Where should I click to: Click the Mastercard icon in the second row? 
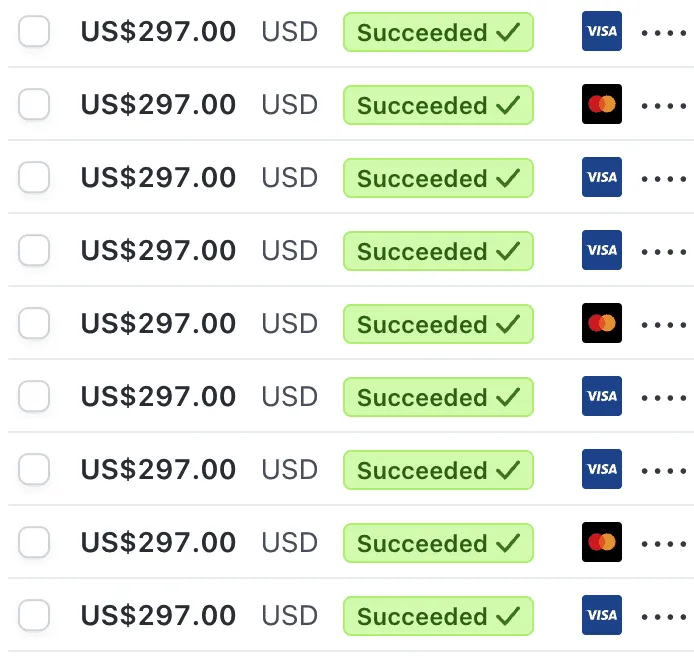601,104
